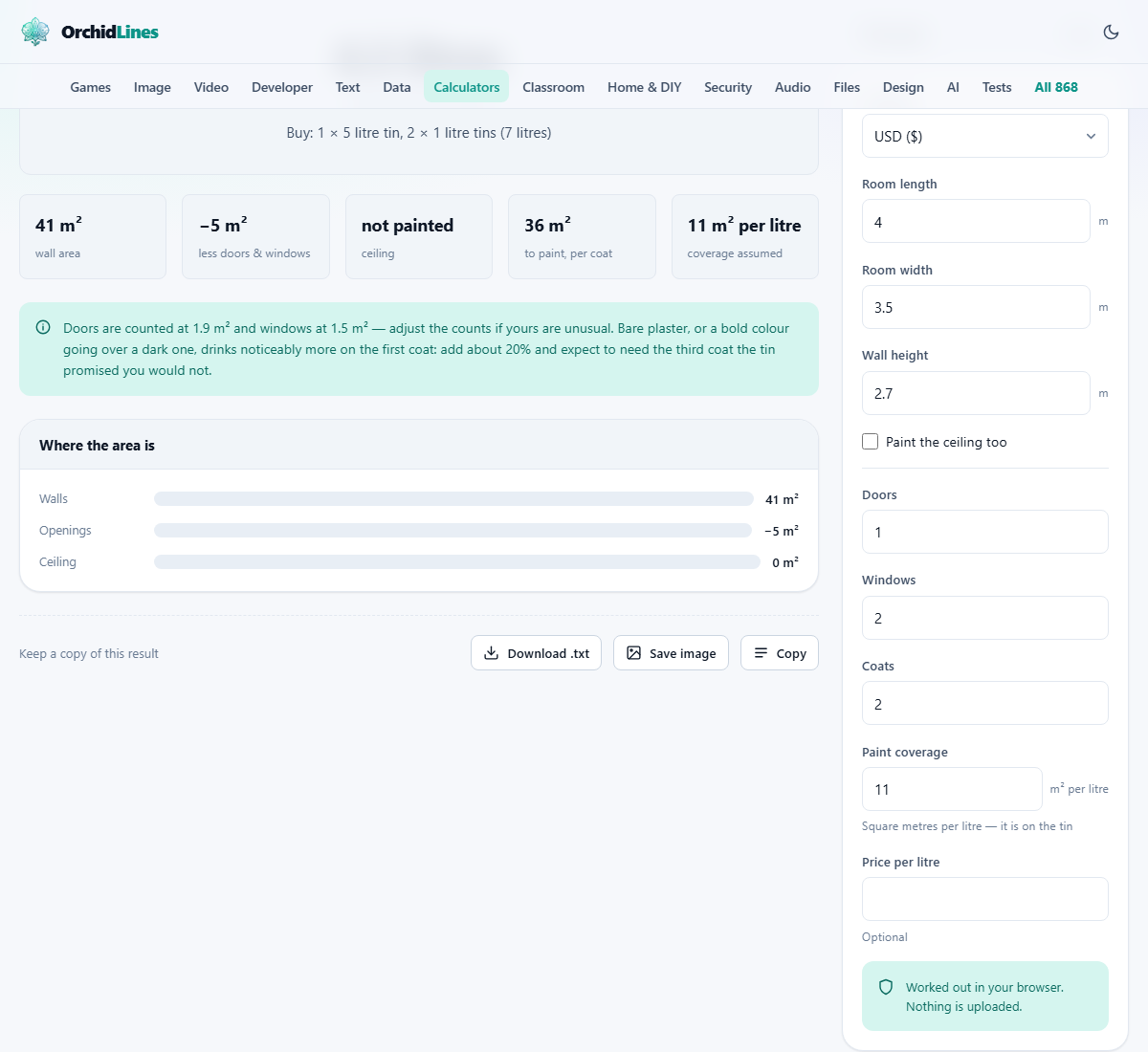The image size is (1148, 1052).
Task: Click 'Keep a copy of this result' text
Action: point(89,653)
